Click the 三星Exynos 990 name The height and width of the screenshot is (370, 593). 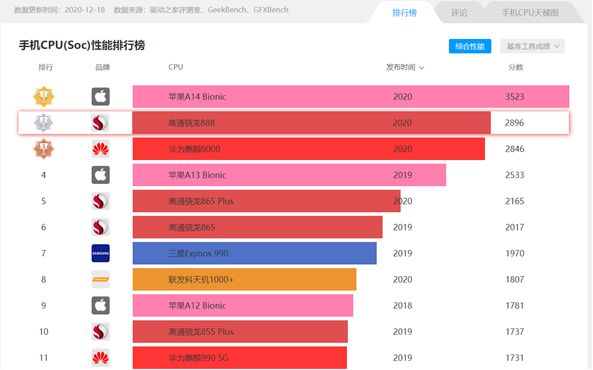[198, 253]
